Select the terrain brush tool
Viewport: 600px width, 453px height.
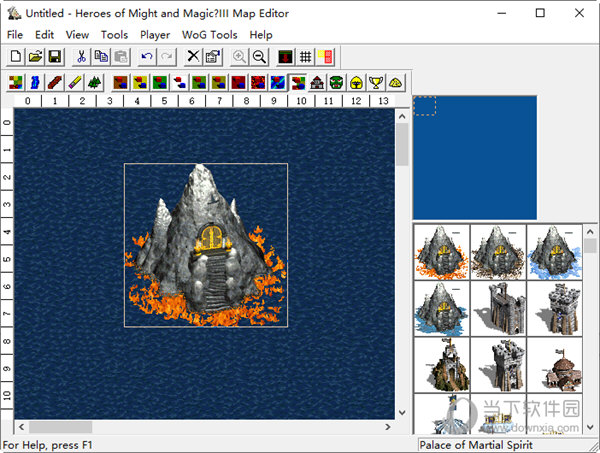(x=16, y=82)
